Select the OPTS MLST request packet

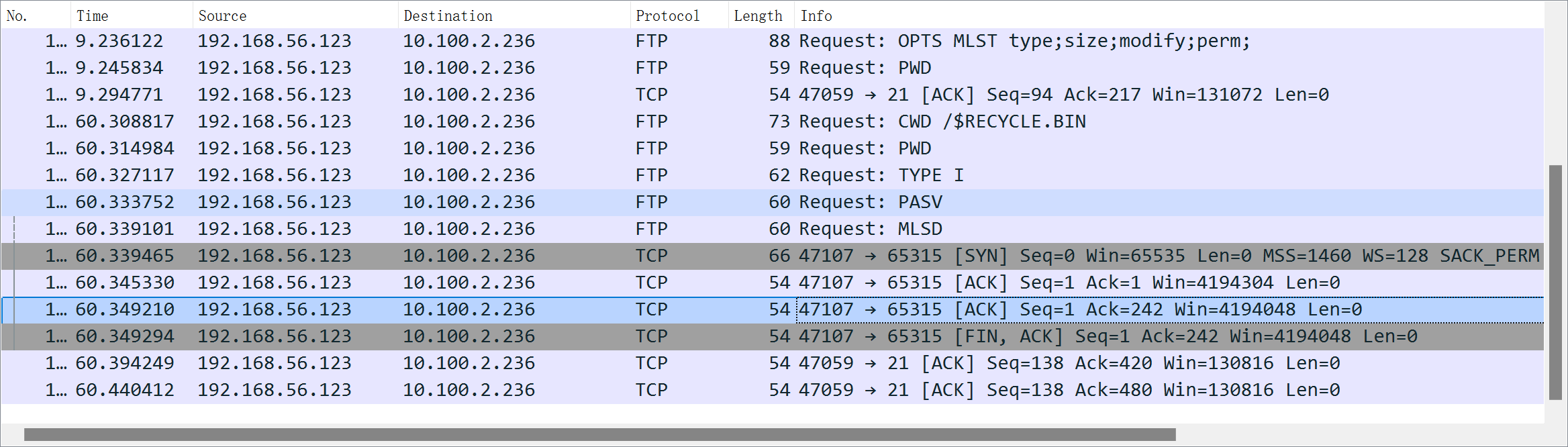[x=1023, y=42]
